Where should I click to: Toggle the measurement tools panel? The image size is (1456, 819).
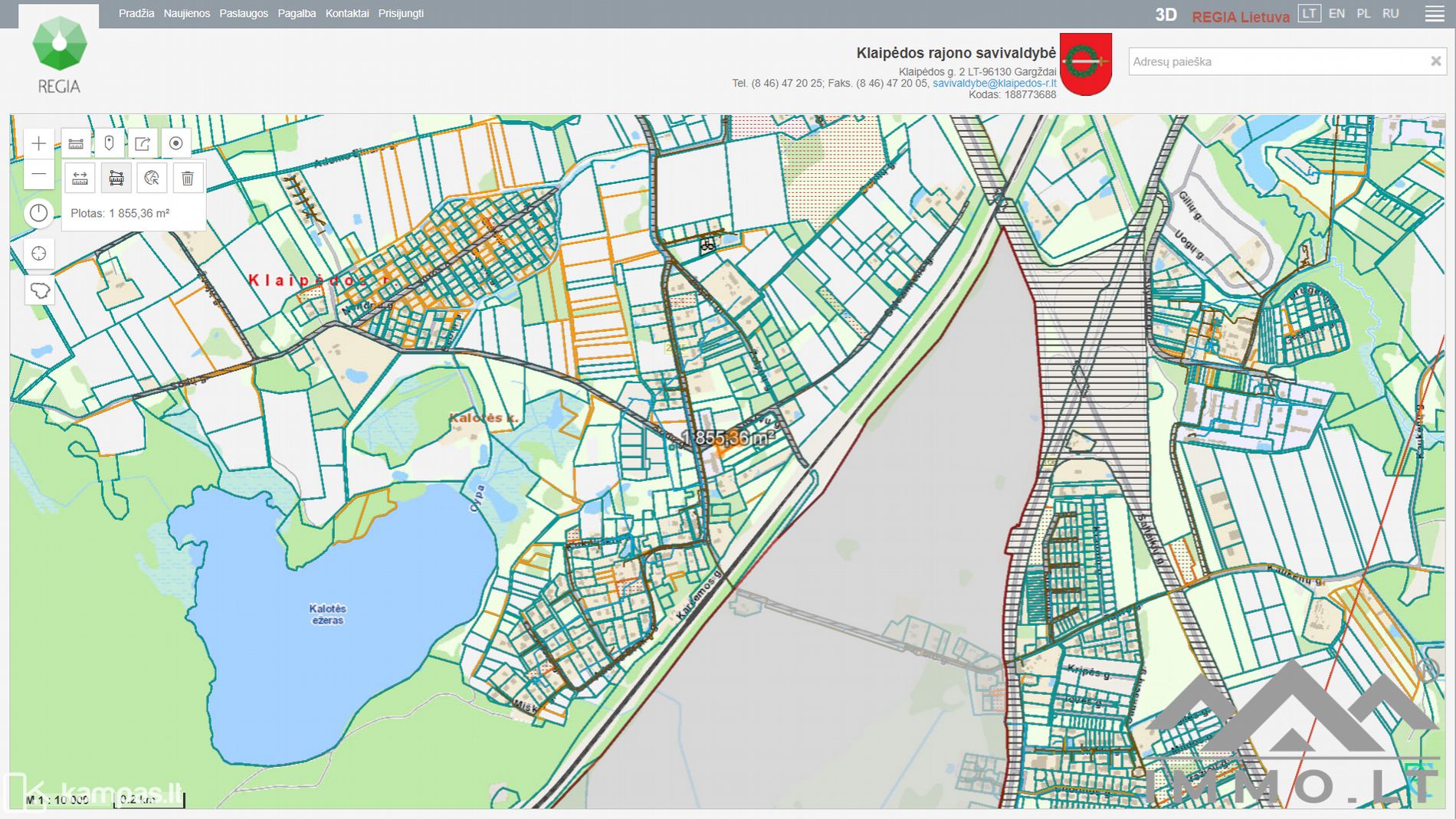(x=75, y=143)
